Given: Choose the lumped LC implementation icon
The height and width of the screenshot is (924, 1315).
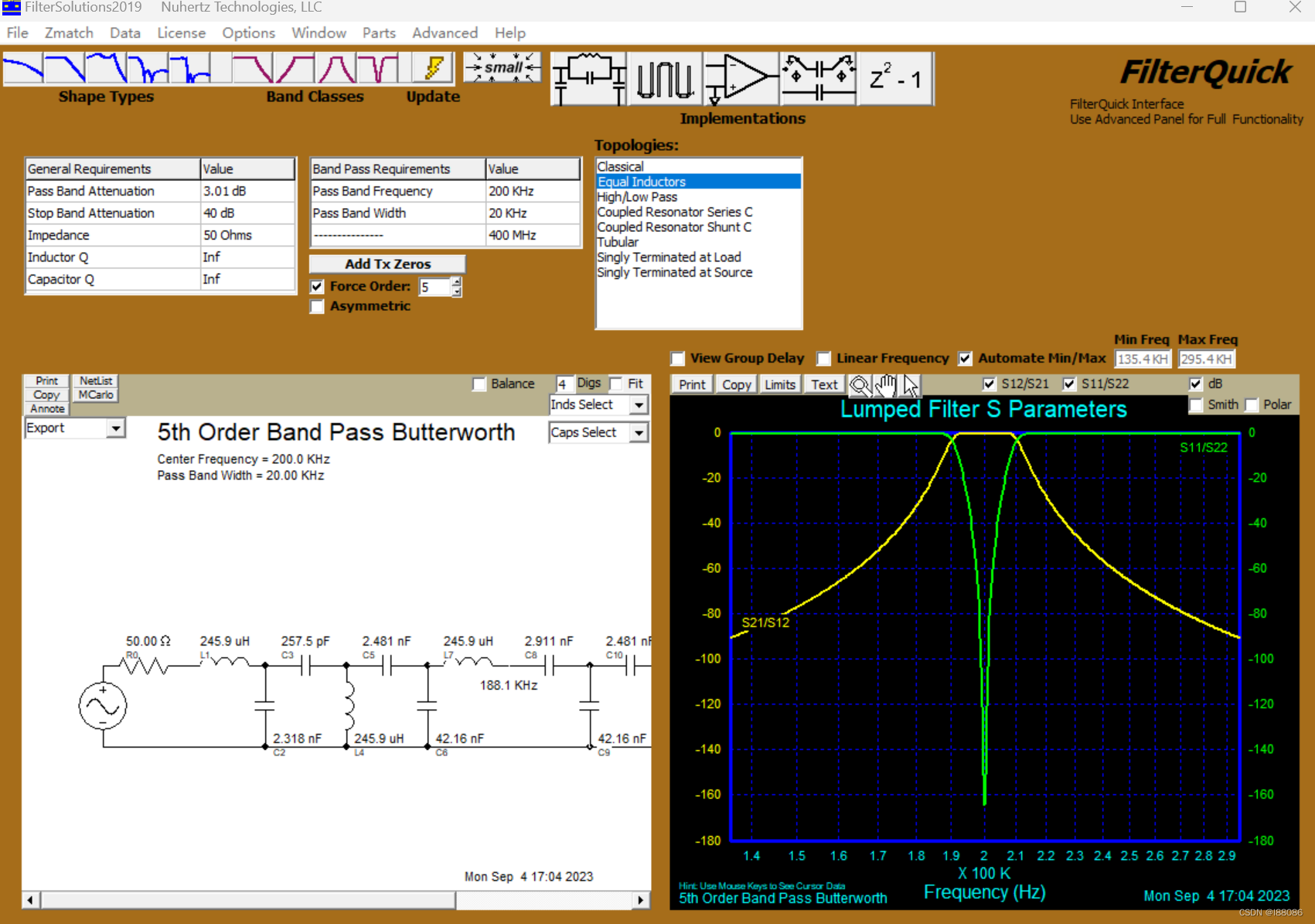Looking at the screenshot, I should pyautogui.click(x=588, y=78).
